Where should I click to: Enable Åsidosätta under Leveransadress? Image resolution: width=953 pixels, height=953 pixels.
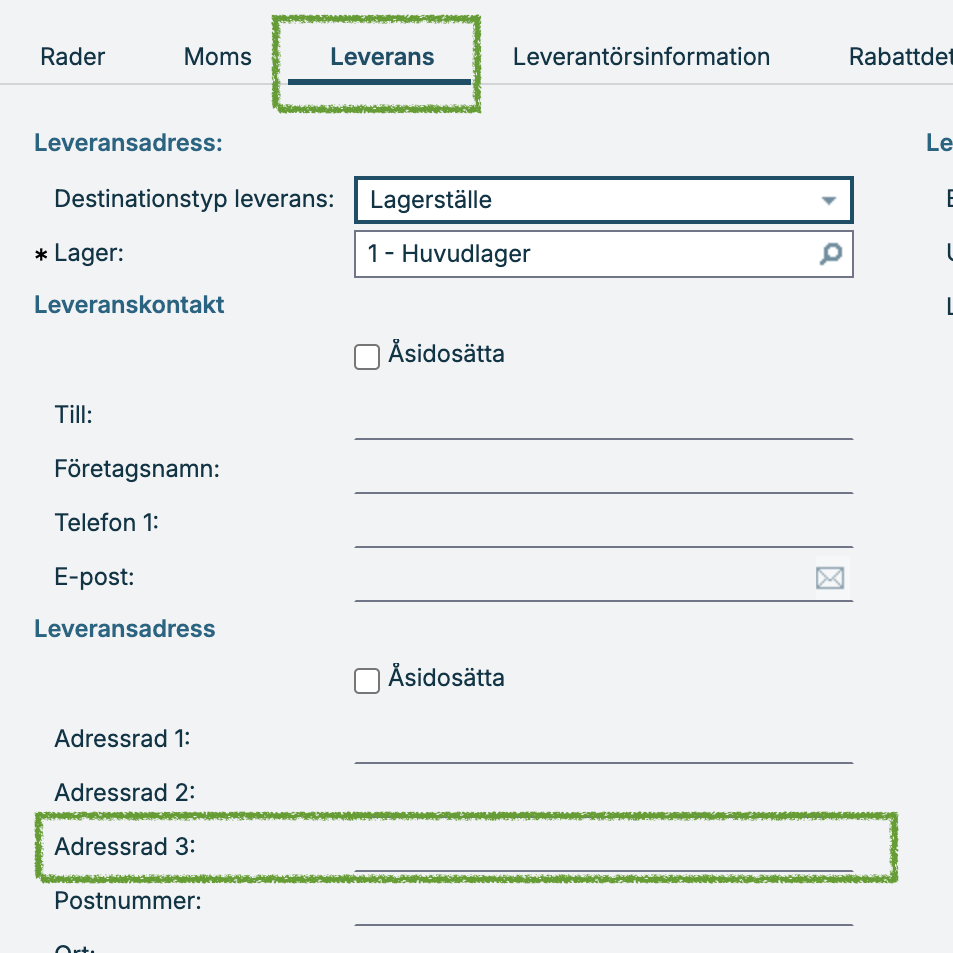367,681
